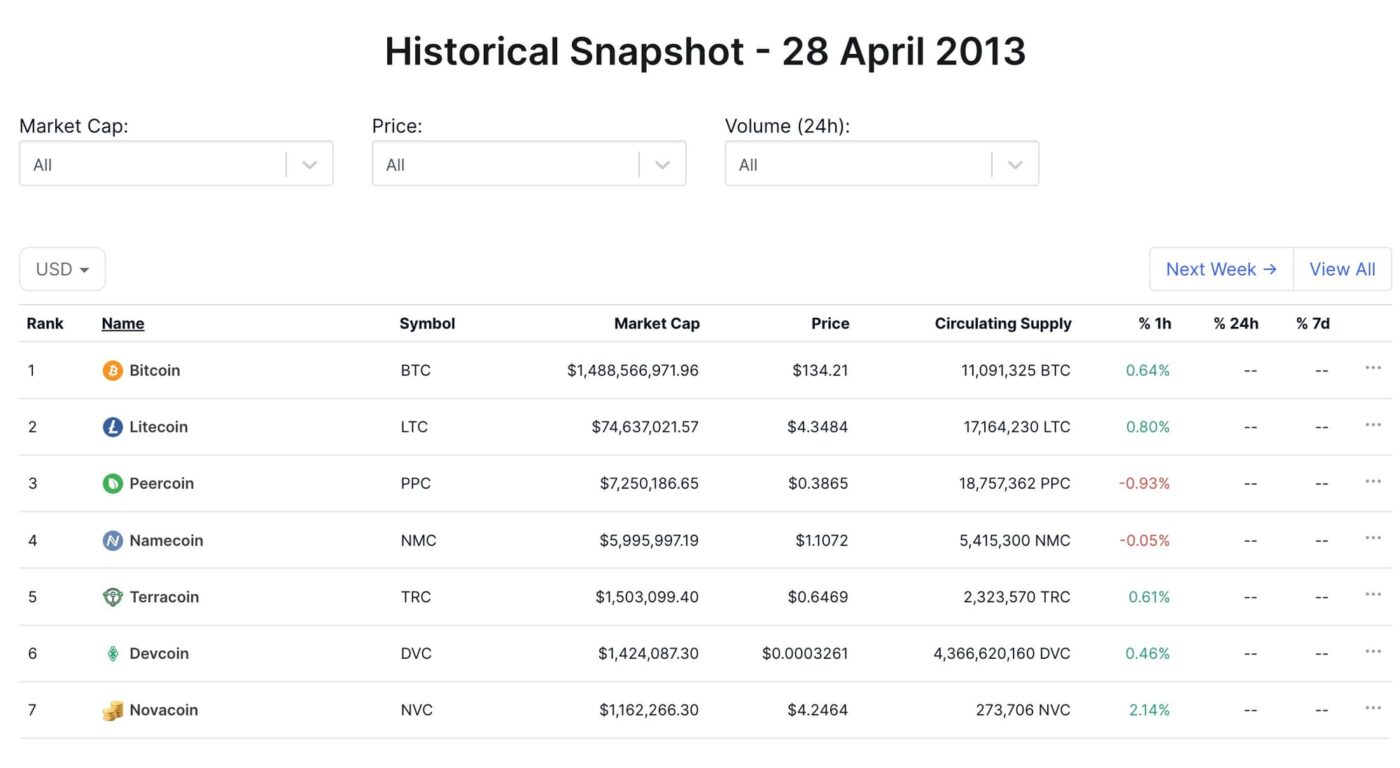Click the Peercoin leaf icon
1400x768 pixels.
pos(113,484)
